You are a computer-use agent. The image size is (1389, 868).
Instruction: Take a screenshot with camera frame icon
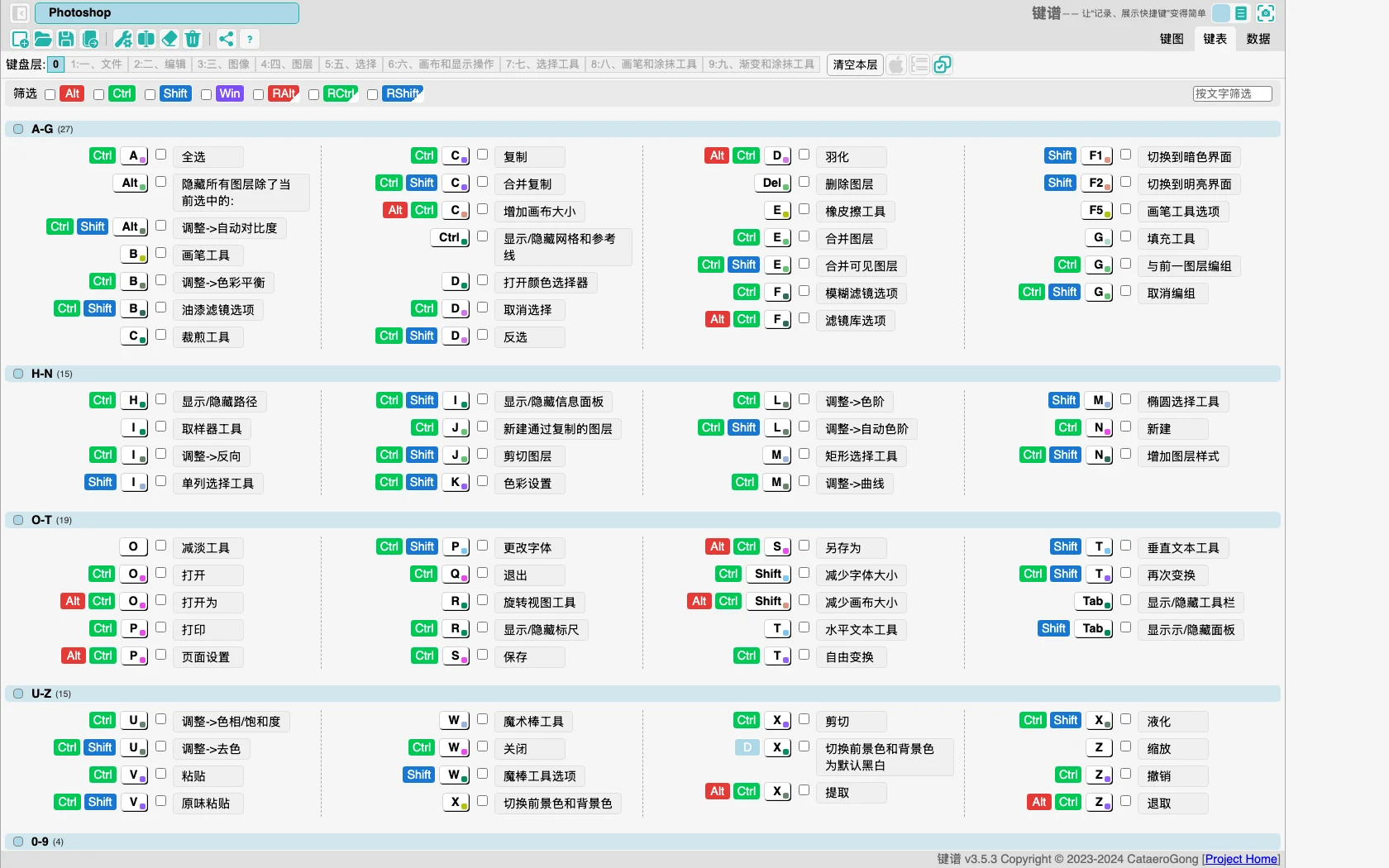1266,13
